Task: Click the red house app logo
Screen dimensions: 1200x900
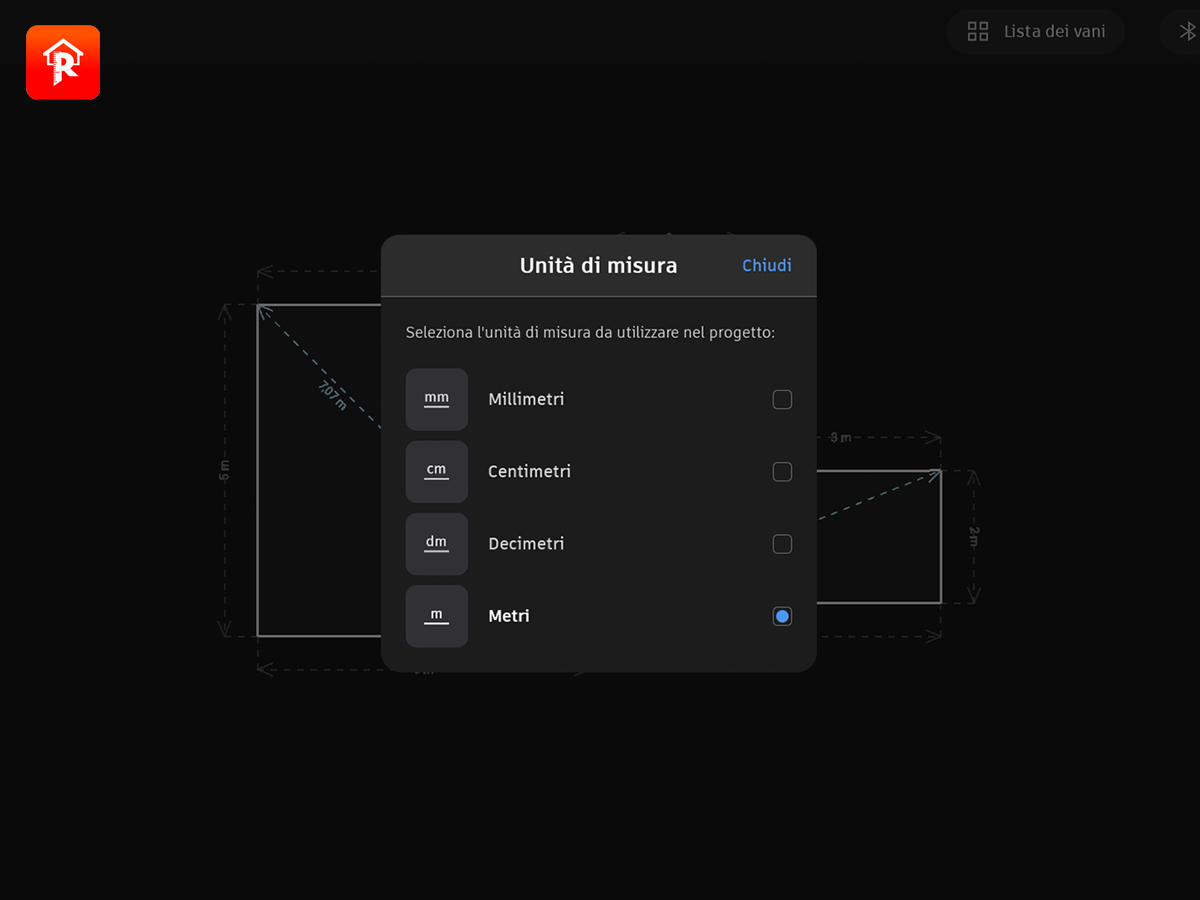Action: click(63, 63)
